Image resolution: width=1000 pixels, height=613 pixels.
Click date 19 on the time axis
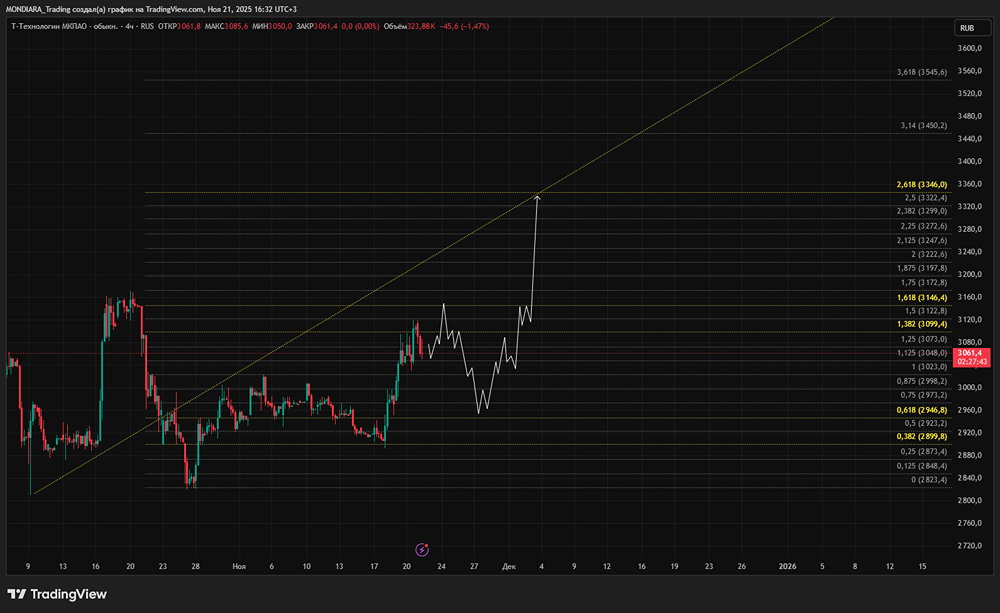pos(674,566)
